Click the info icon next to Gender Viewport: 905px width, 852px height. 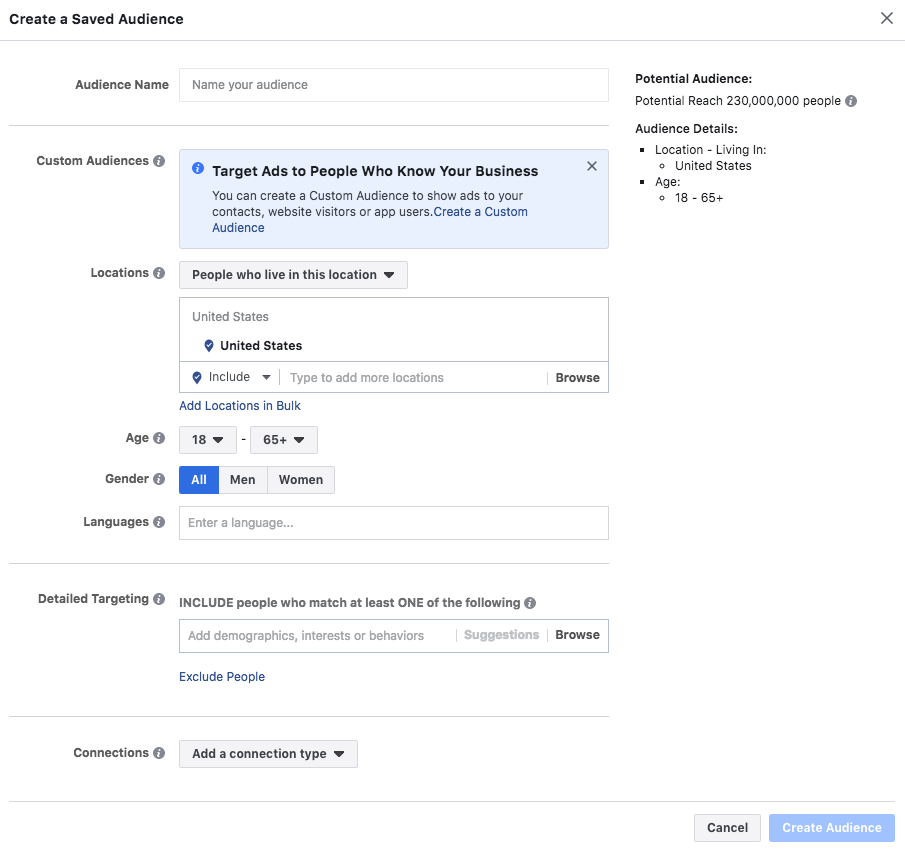tap(160, 479)
